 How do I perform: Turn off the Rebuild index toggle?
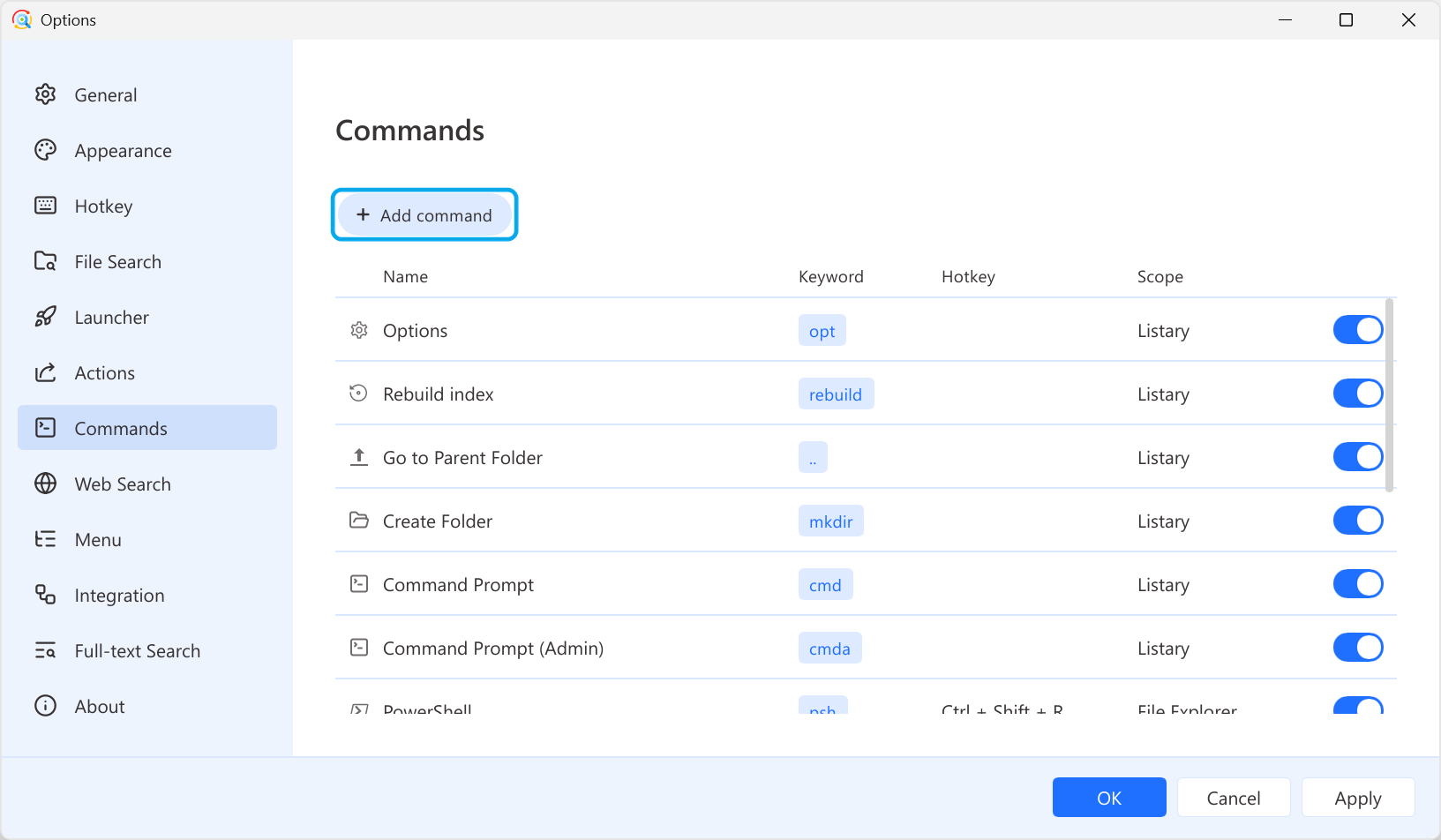click(1358, 394)
